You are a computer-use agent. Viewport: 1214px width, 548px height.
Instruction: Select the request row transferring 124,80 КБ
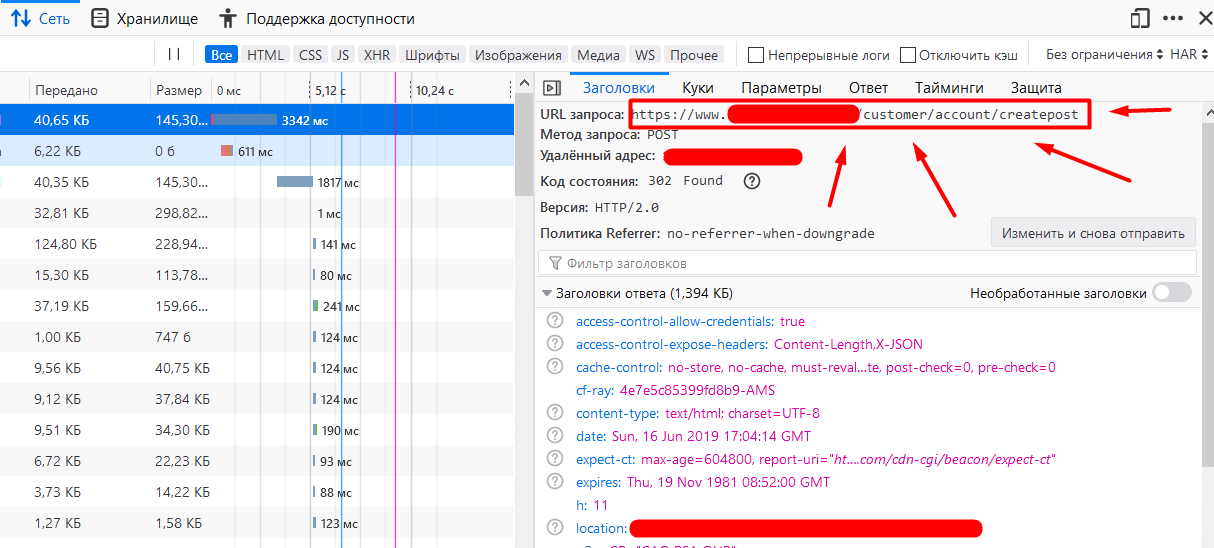point(257,244)
